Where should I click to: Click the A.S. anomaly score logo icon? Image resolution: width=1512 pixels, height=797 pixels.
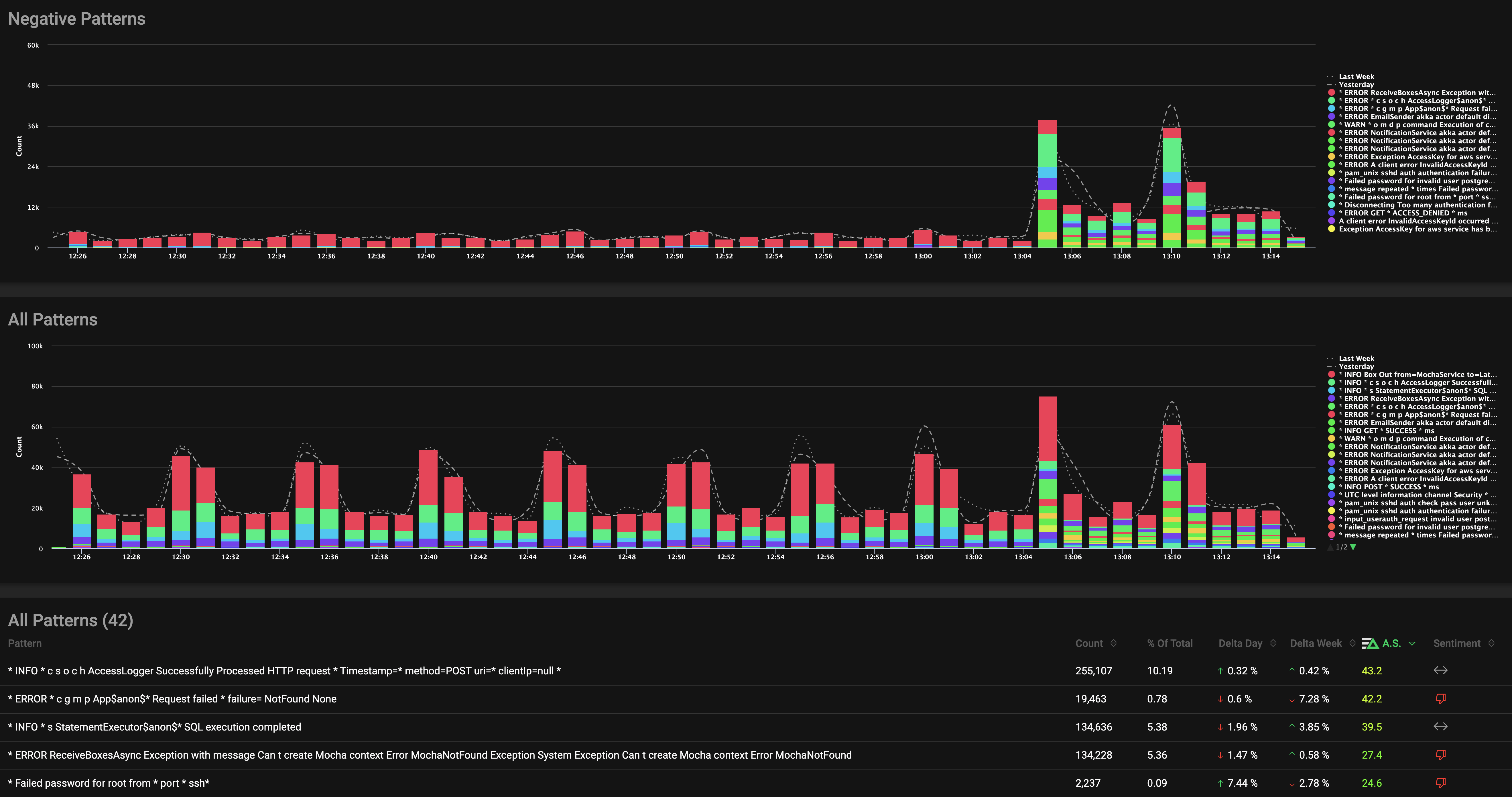[1370, 643]
